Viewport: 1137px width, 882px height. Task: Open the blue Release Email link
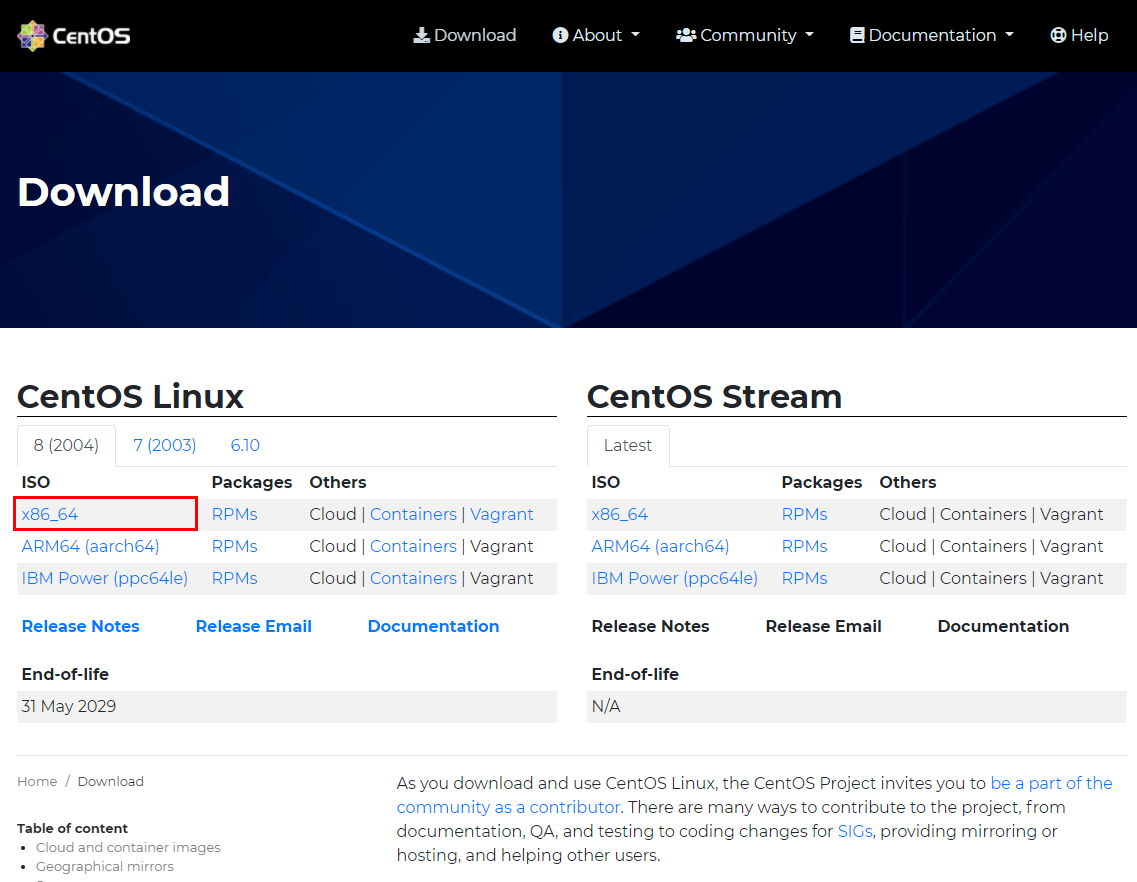point(254,626)
